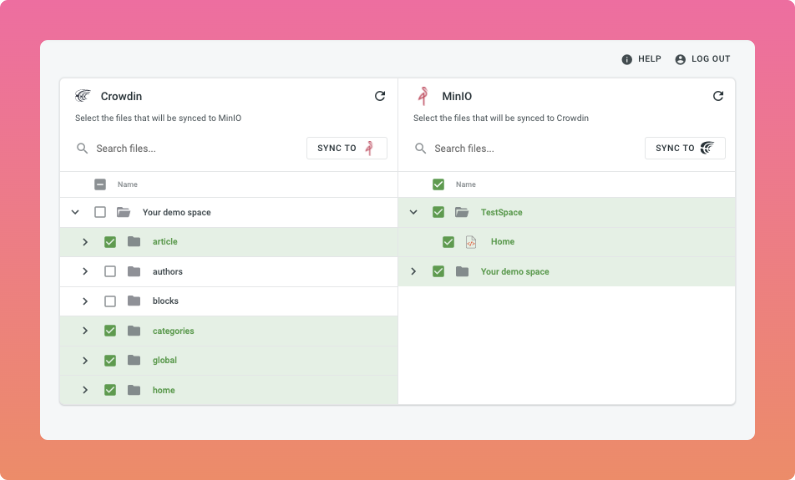
Task: Uncheck the global folder checkbox
Action: tap(110, 360)
